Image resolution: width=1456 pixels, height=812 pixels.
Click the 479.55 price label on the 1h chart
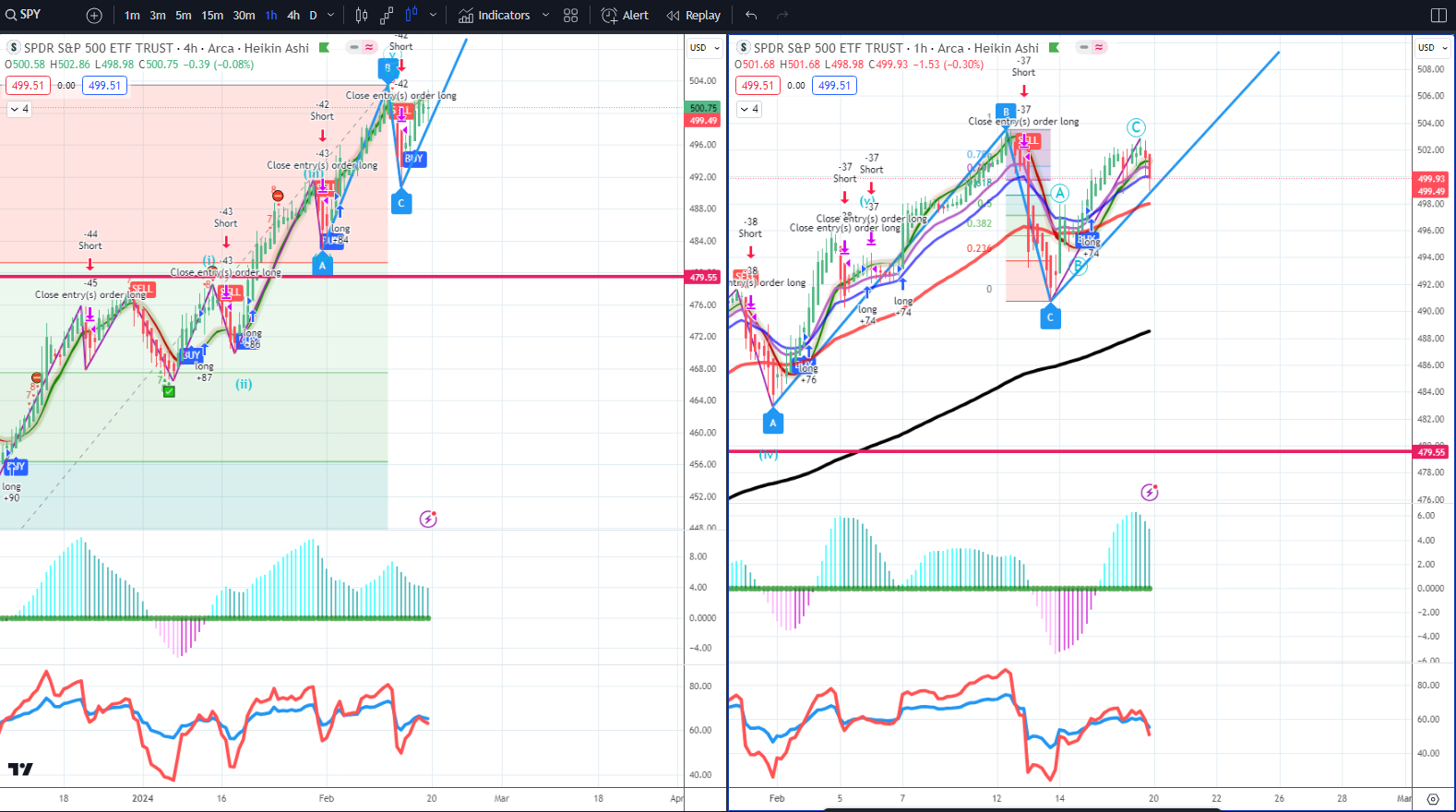click(x=1431, y=452)
